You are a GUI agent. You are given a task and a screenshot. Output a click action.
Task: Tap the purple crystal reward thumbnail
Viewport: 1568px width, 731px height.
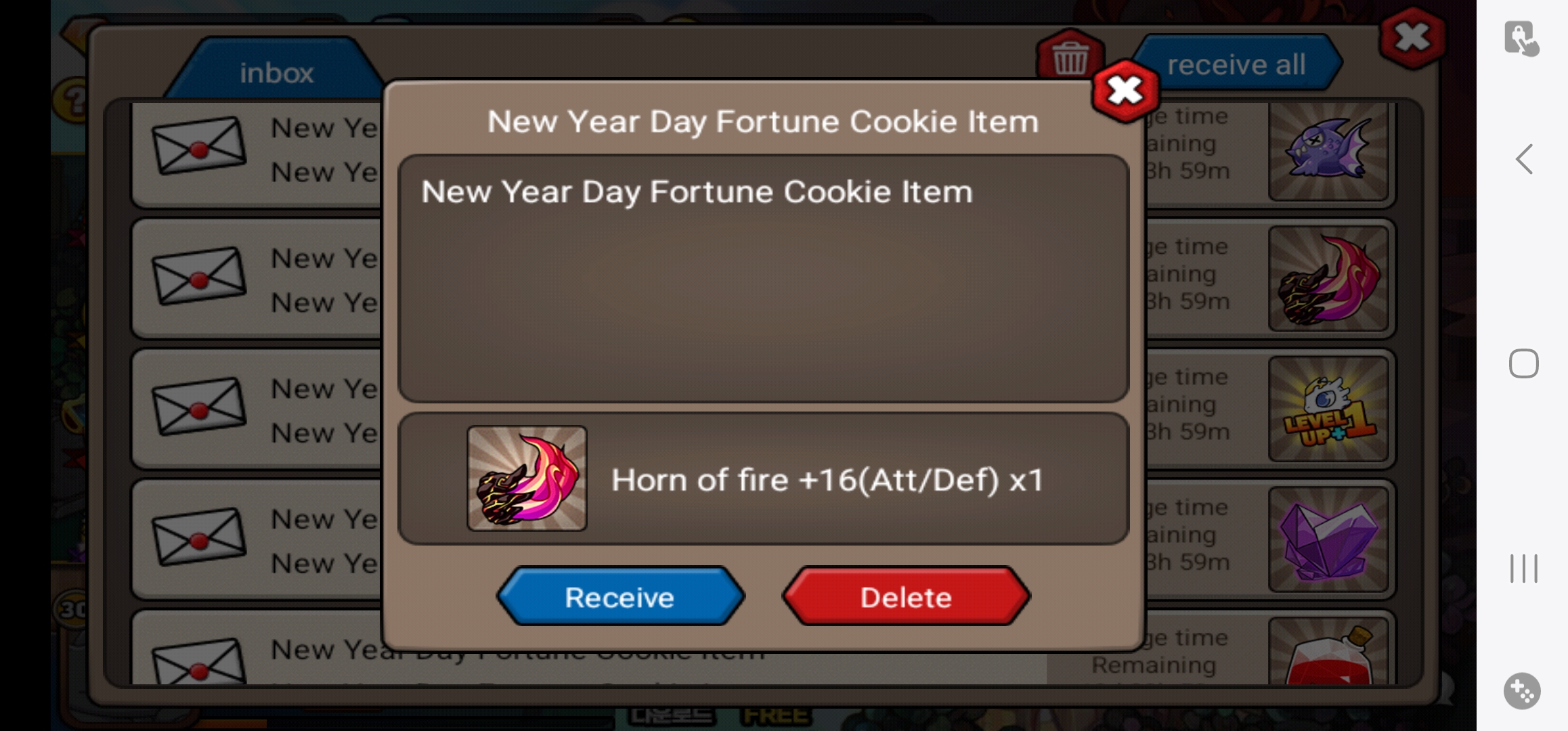[1328, 539]
